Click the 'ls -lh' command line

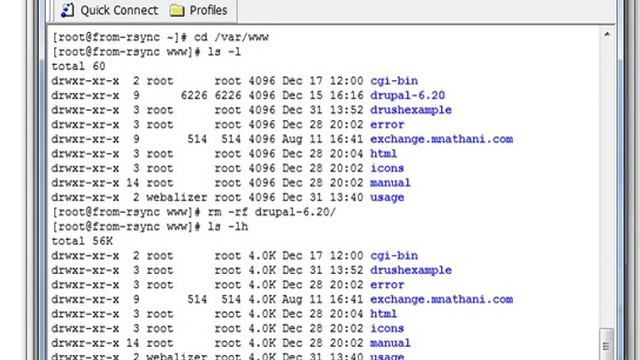pyautogui.click(x=150, y=227)
